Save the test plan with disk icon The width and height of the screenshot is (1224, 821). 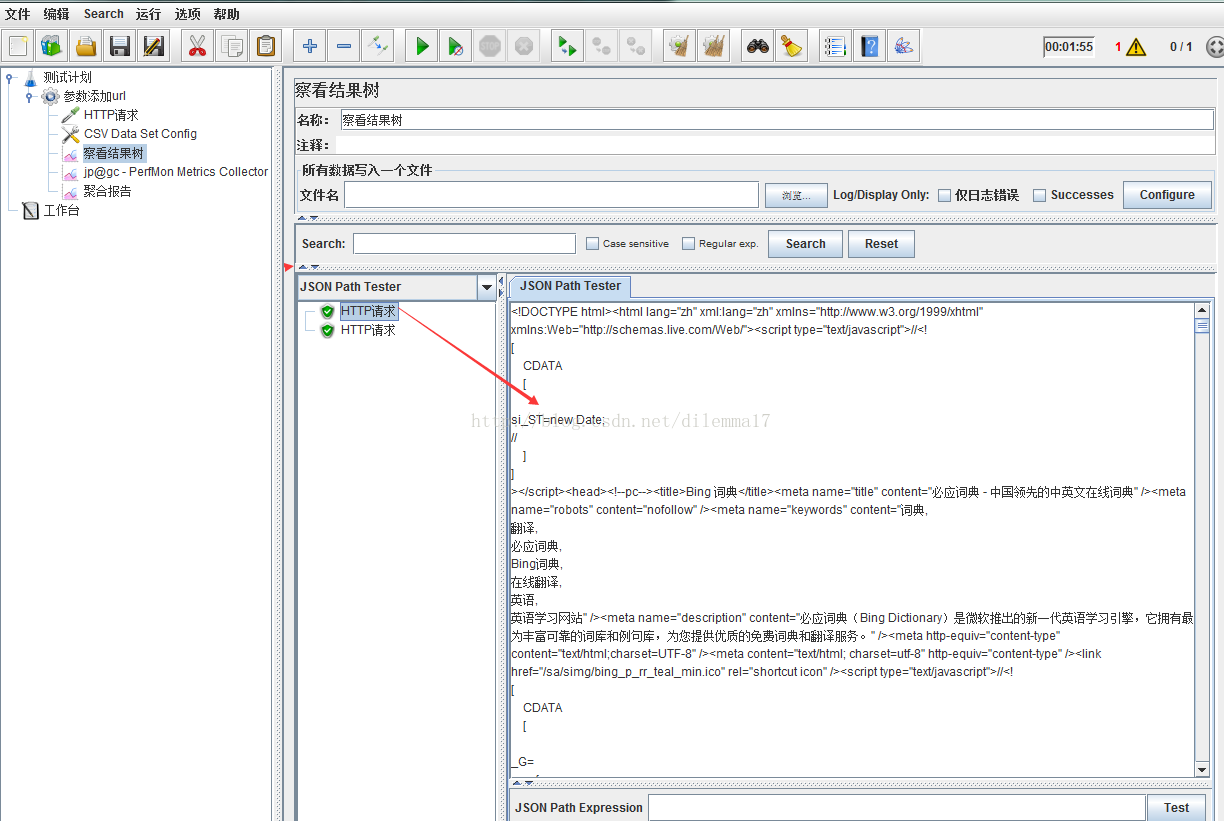(120, 46)
